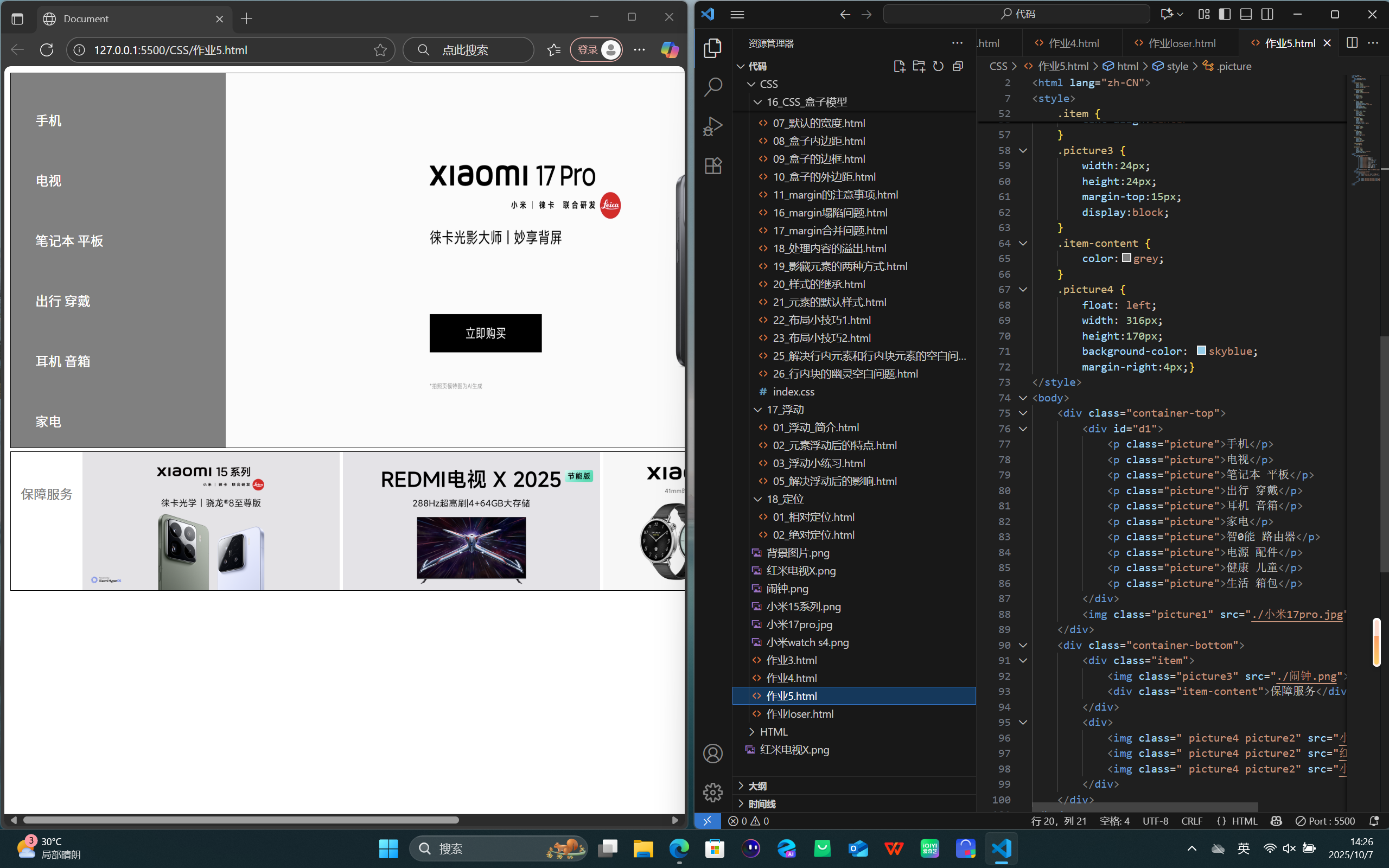This screenshot has width=1389, height=868.
Task: Open File Explorer from the Windows taskbar
Action: pos(643,848)
